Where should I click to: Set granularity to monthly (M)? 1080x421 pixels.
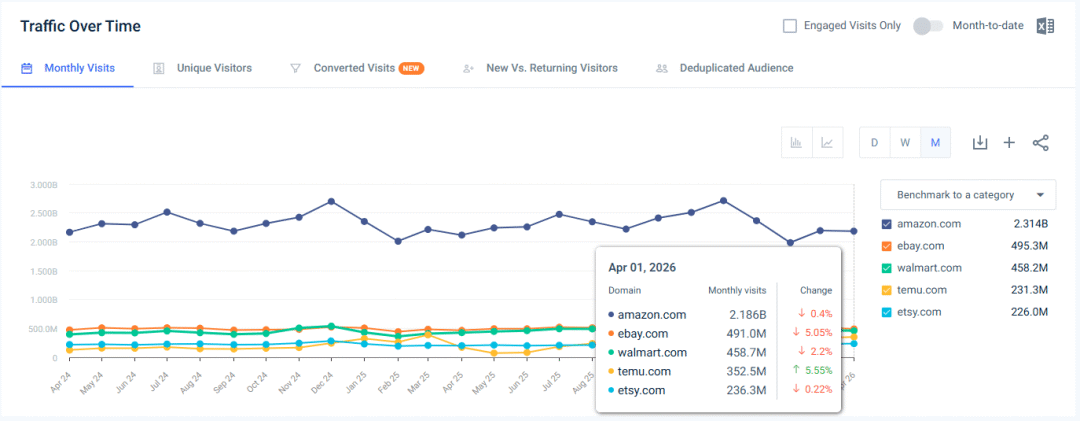[x=935, y=143]
